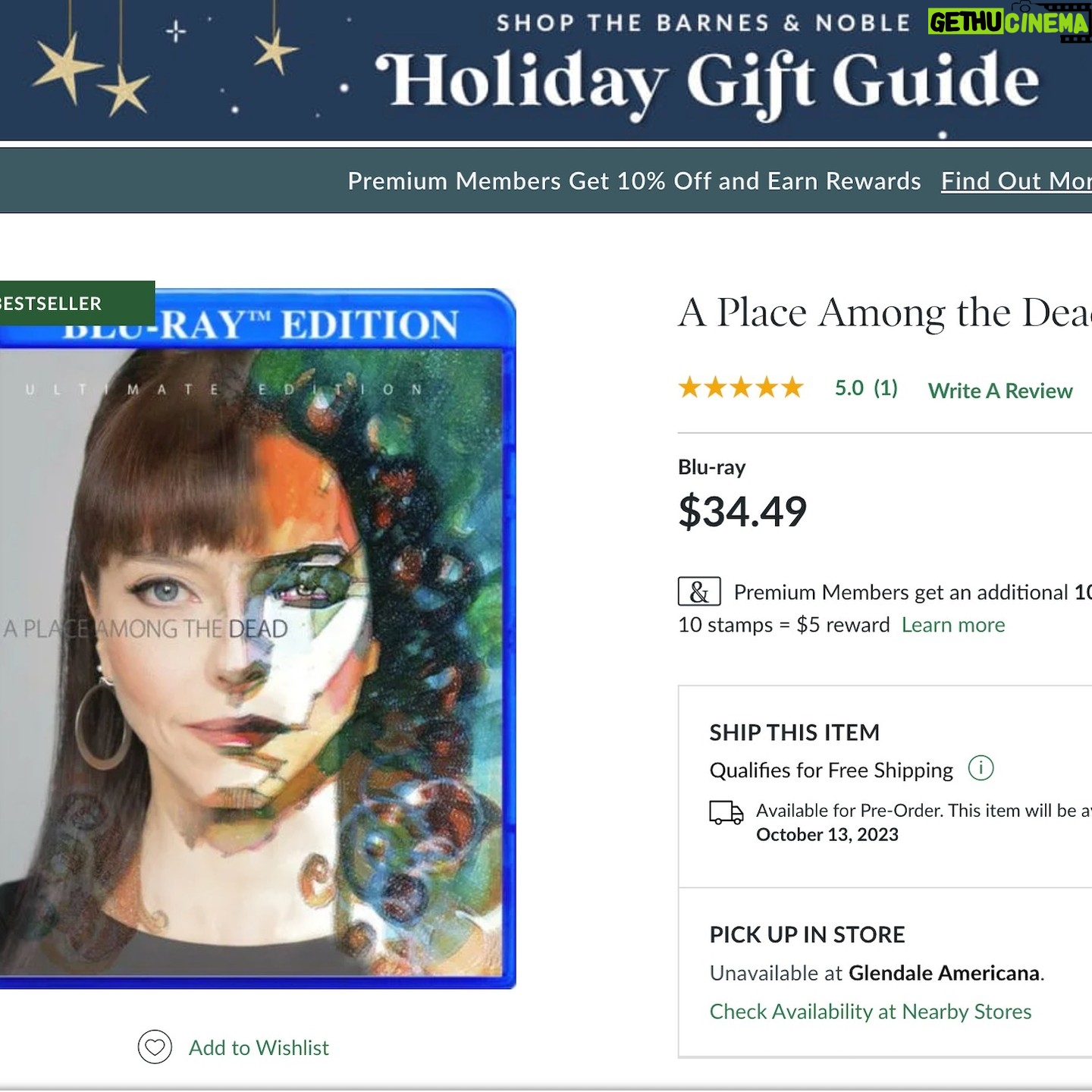Click the gold five-star rating

tap(741, 388)
